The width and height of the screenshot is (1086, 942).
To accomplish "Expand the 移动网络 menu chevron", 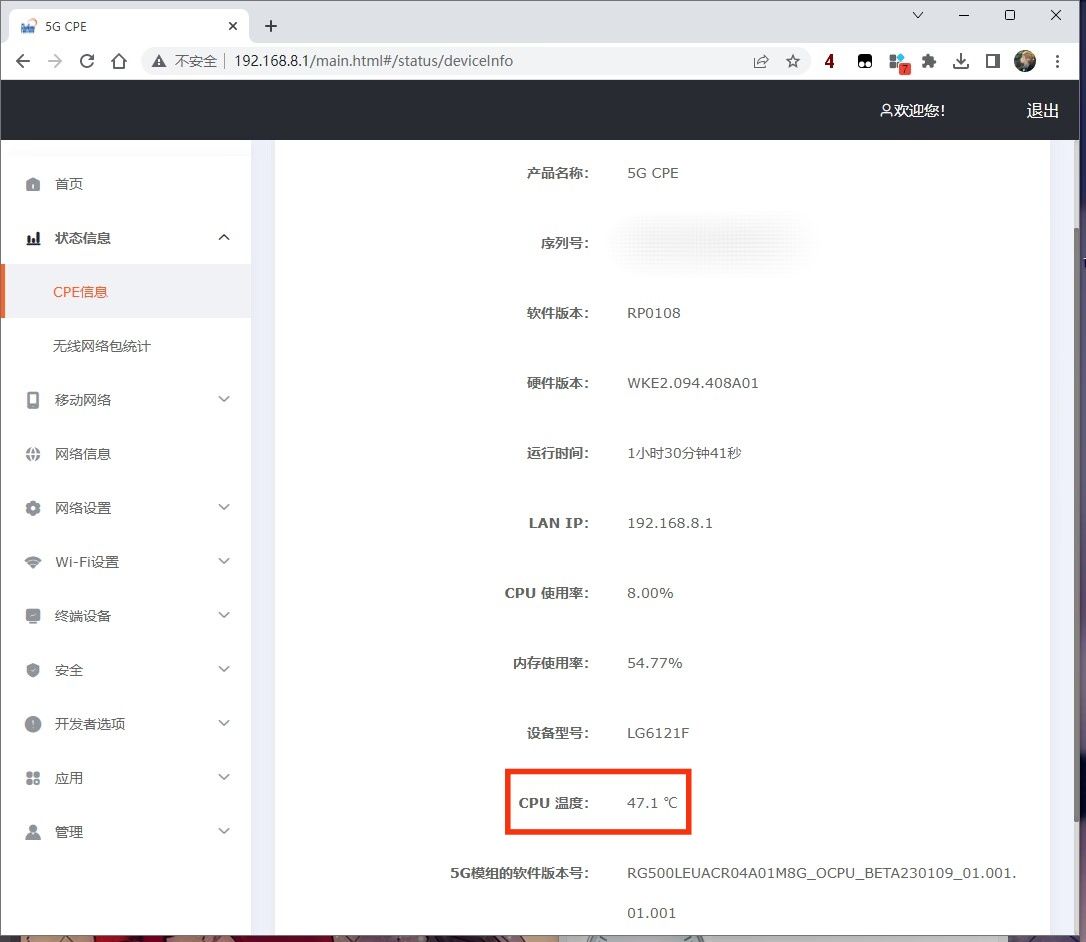I will click(224, 399).
